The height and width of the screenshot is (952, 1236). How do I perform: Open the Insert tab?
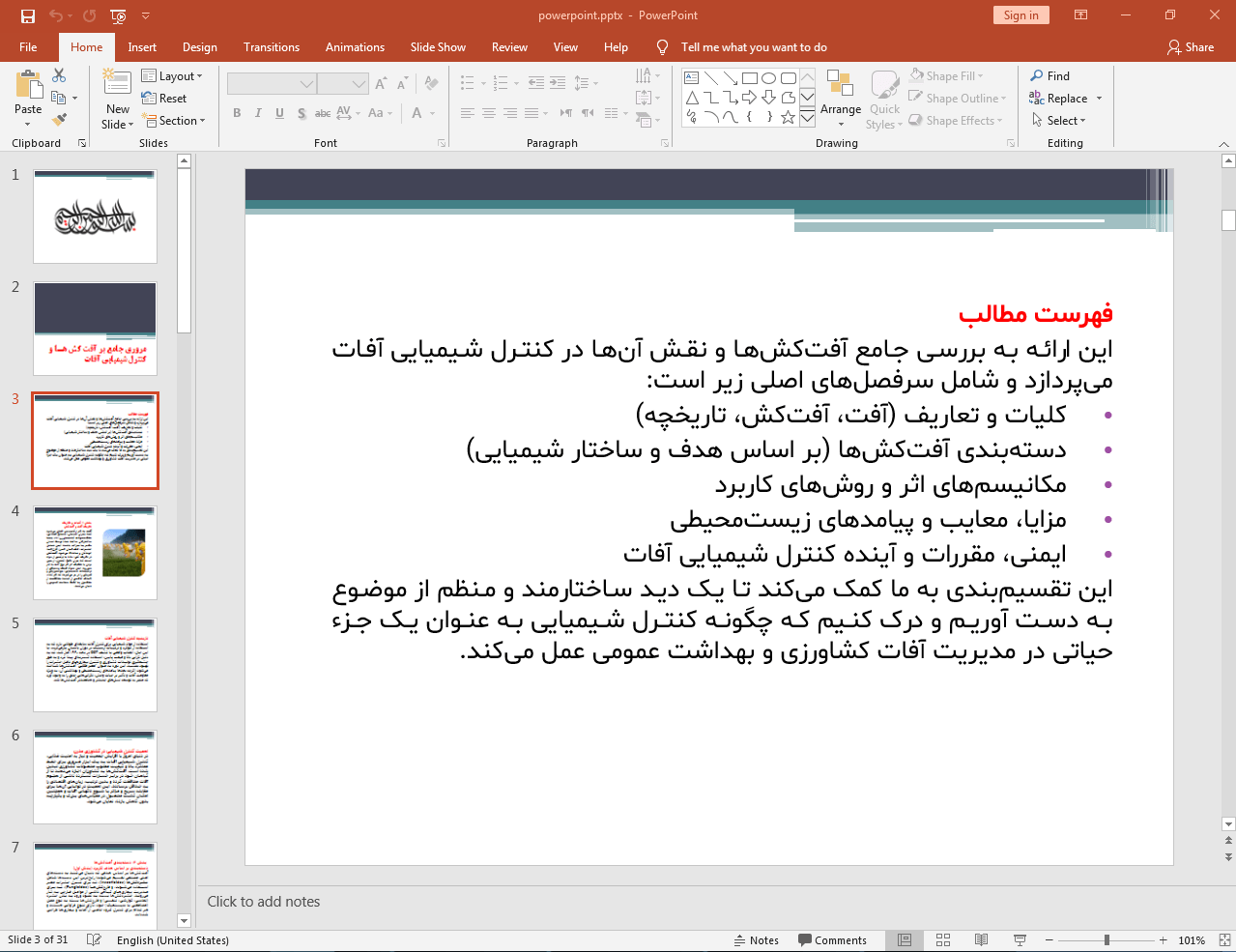(x=142, y=46)
